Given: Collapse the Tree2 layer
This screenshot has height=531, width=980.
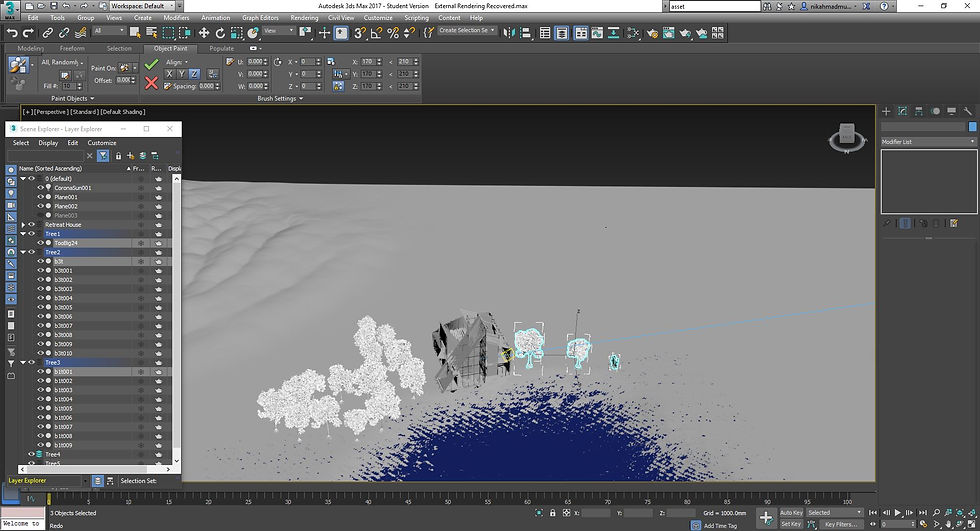Looking at the screenshot, I should coord(23,252).
